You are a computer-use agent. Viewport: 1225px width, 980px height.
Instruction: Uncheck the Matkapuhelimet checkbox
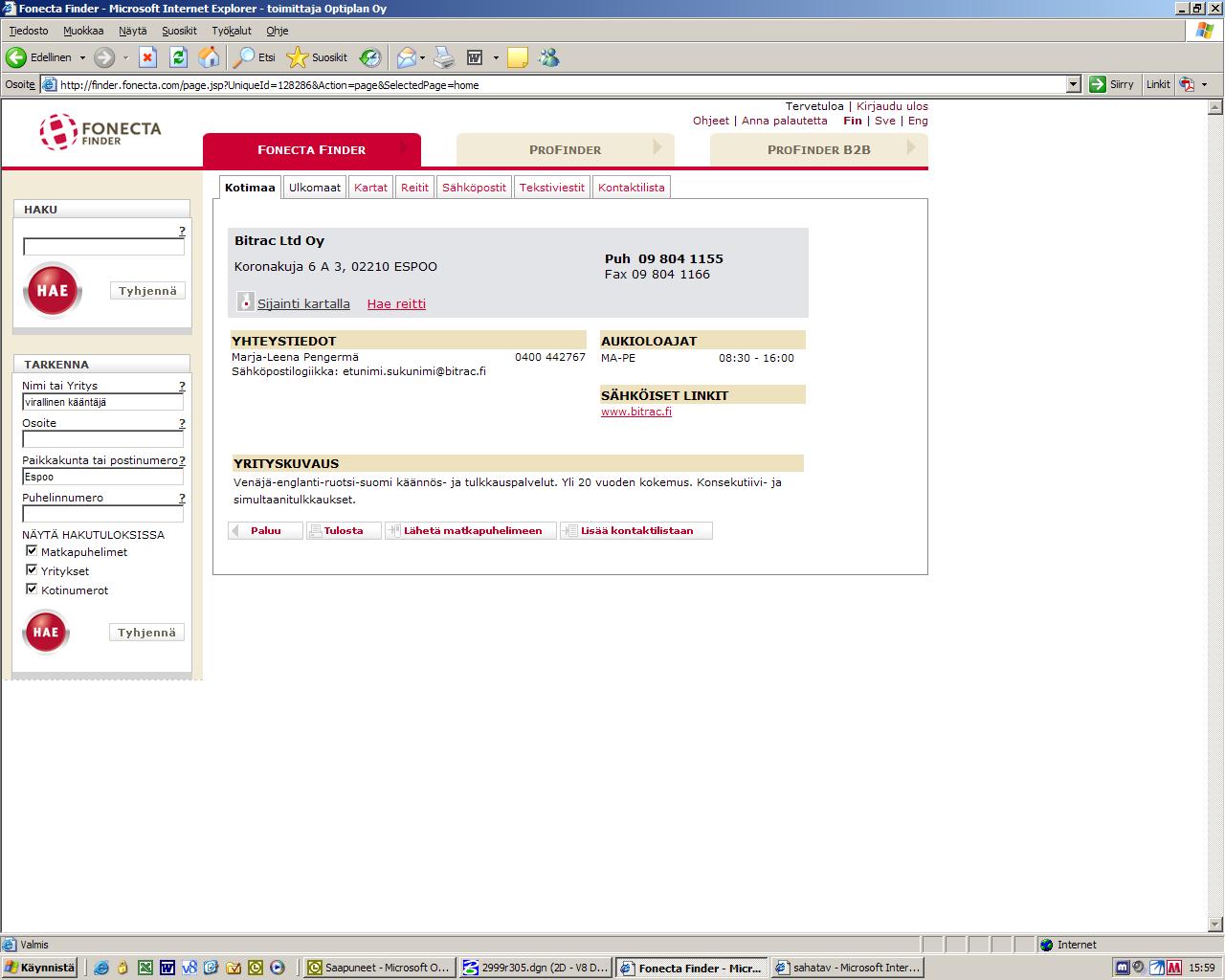(x=32, y=551)
